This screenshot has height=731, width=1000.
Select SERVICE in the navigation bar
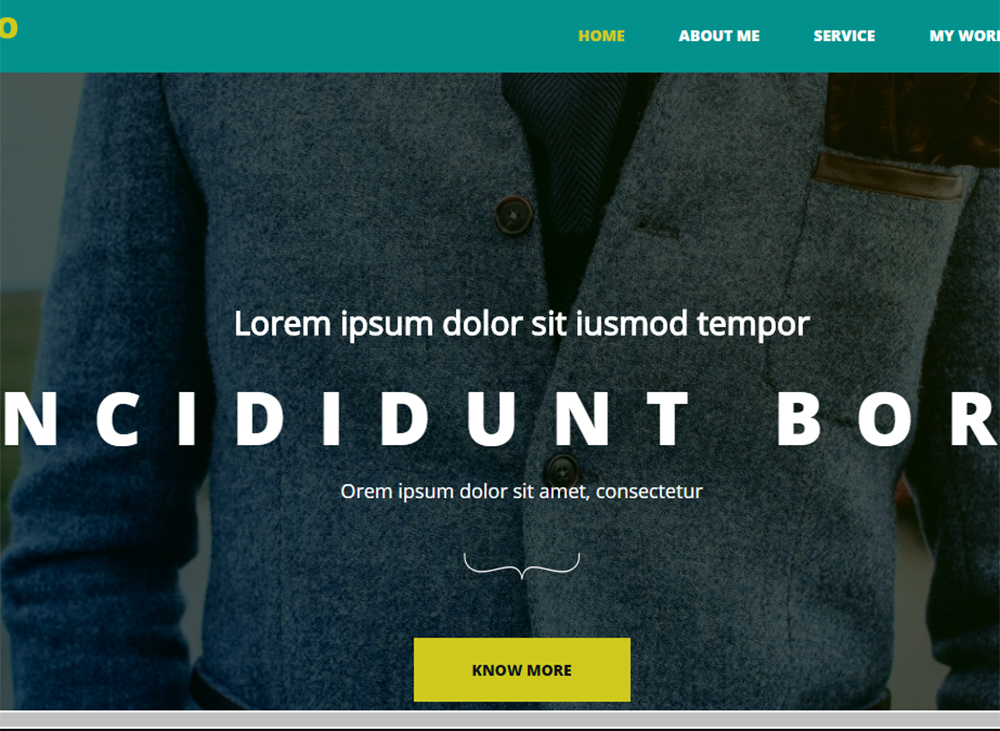844,36
